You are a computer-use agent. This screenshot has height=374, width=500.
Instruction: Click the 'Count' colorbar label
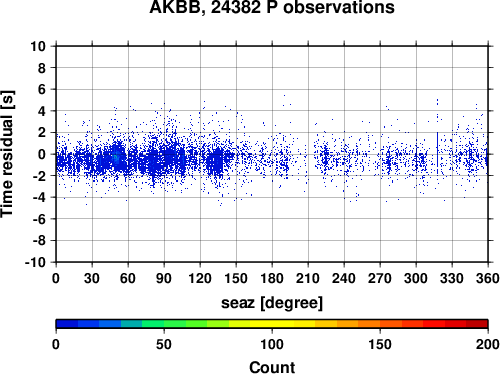[272, 367]
